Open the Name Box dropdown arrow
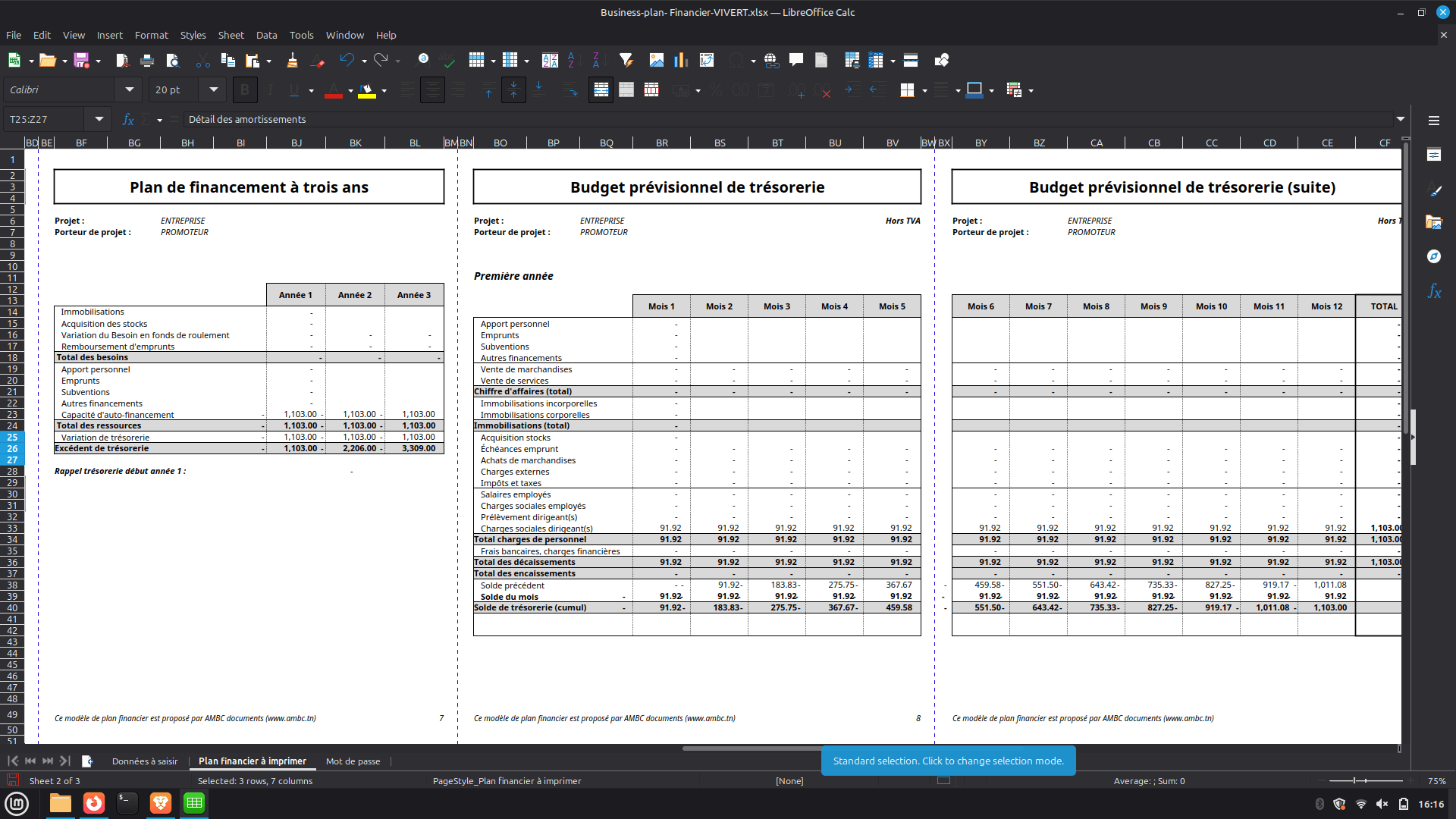The image size is (1456, 819). coord(99,120)
